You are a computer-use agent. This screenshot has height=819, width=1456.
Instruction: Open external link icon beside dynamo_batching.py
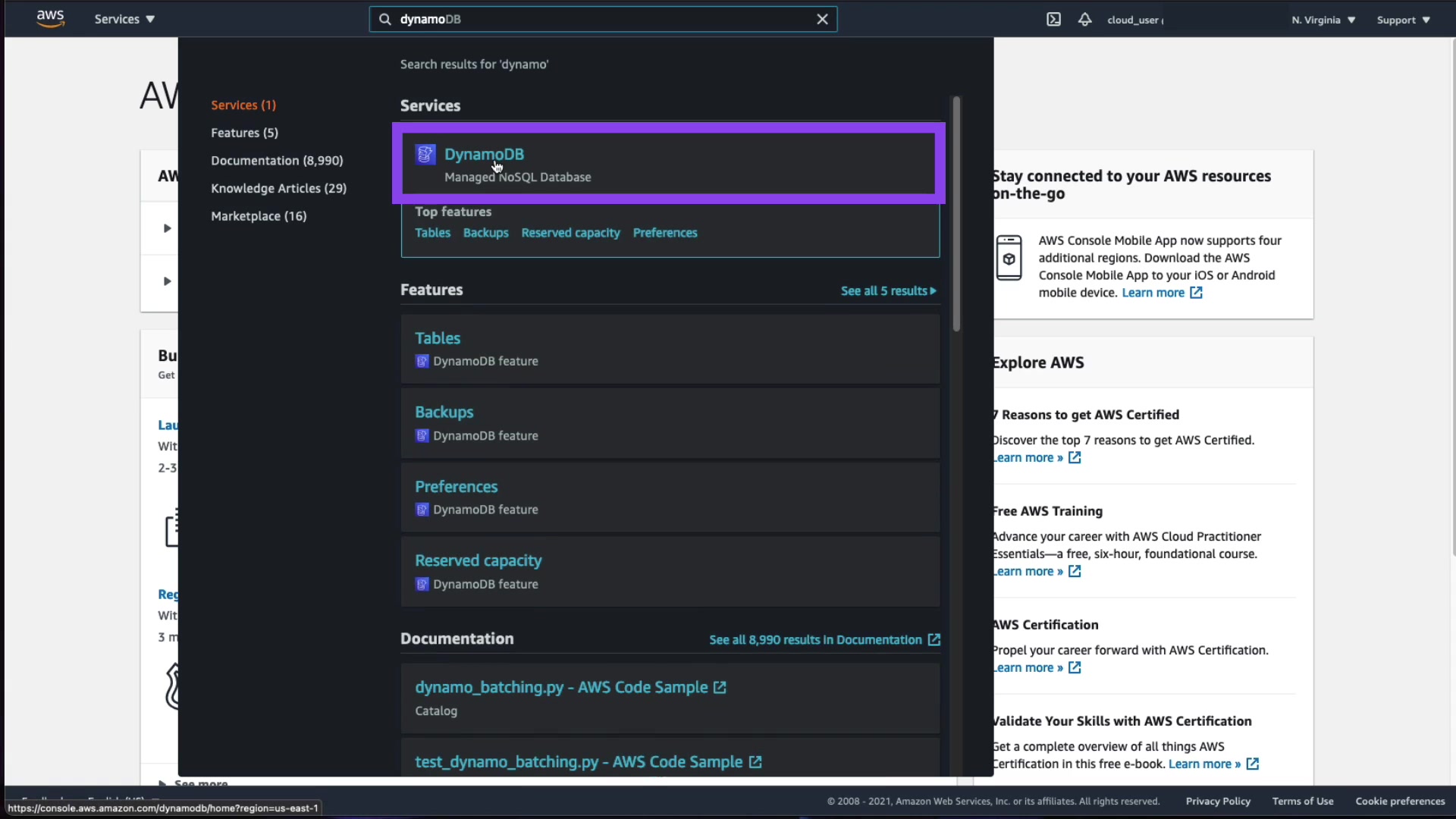[720, 687]
